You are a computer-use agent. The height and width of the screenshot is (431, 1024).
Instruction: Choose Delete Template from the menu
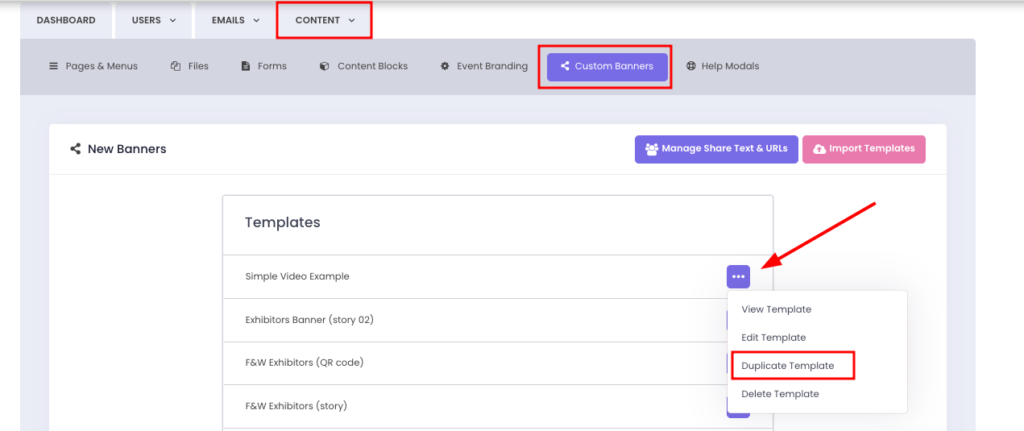pyautogui.click(x=780, y=394)
